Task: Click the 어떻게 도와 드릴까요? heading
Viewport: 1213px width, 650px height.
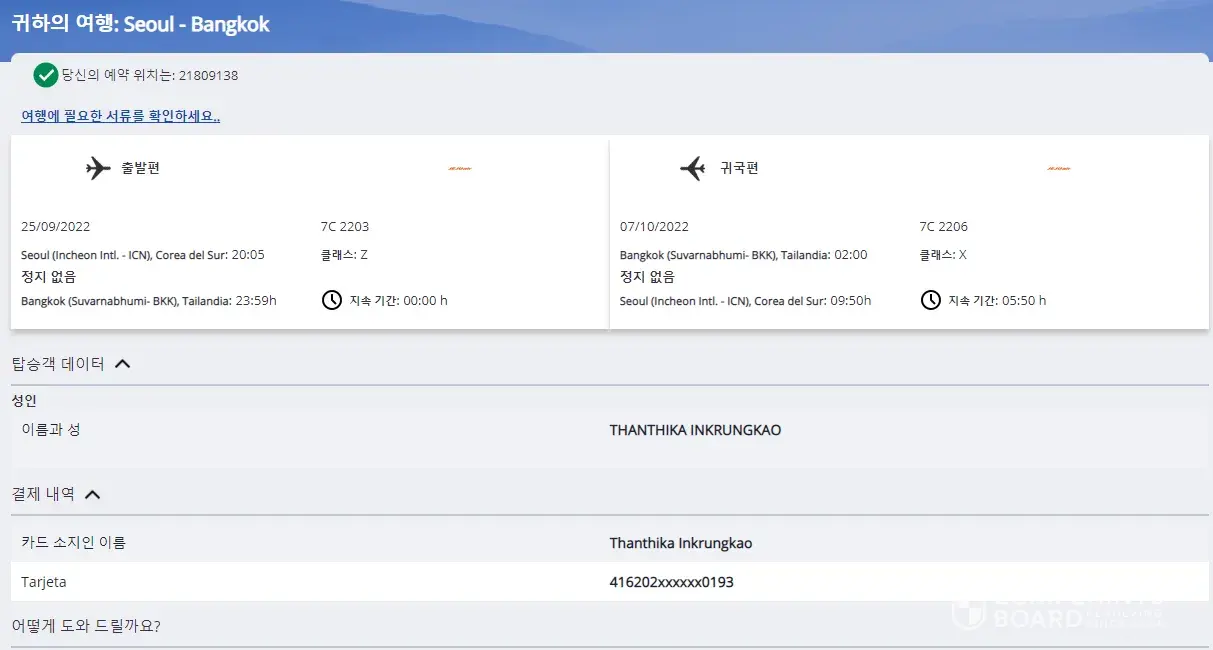Action: pyautogui.click(x=86, y=627)
